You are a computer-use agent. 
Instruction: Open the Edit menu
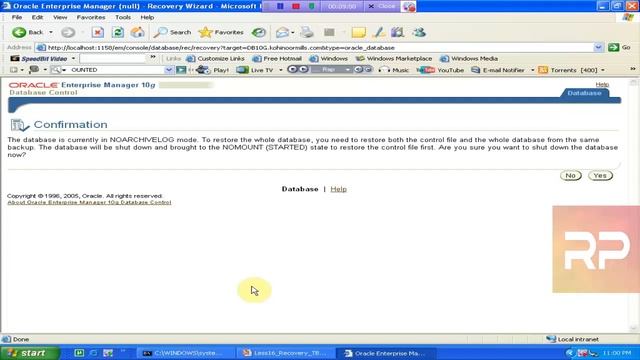click(x=37, y=17)
